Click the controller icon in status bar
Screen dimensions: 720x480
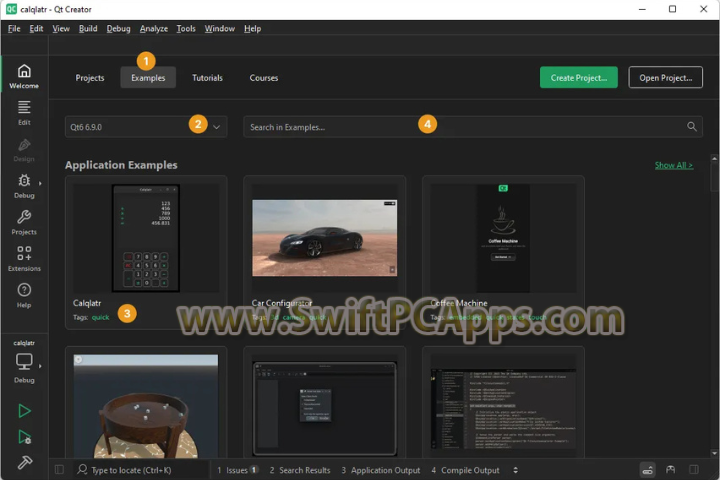click(x=671, y=469)
